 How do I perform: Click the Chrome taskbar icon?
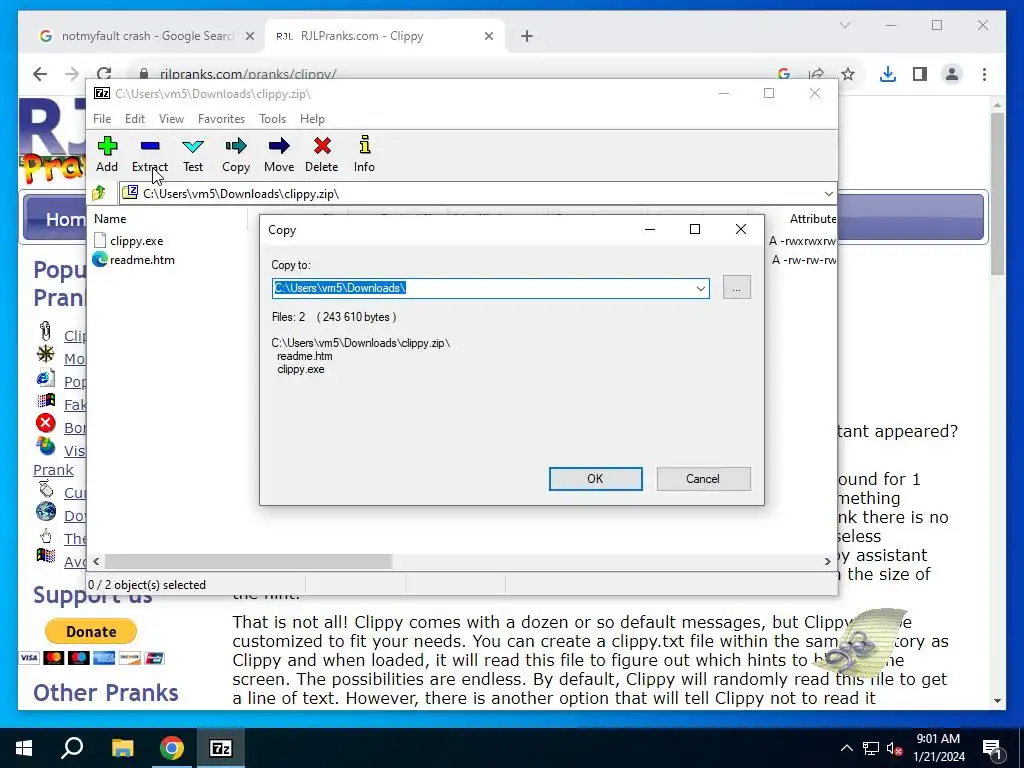(x=172, y=748)
